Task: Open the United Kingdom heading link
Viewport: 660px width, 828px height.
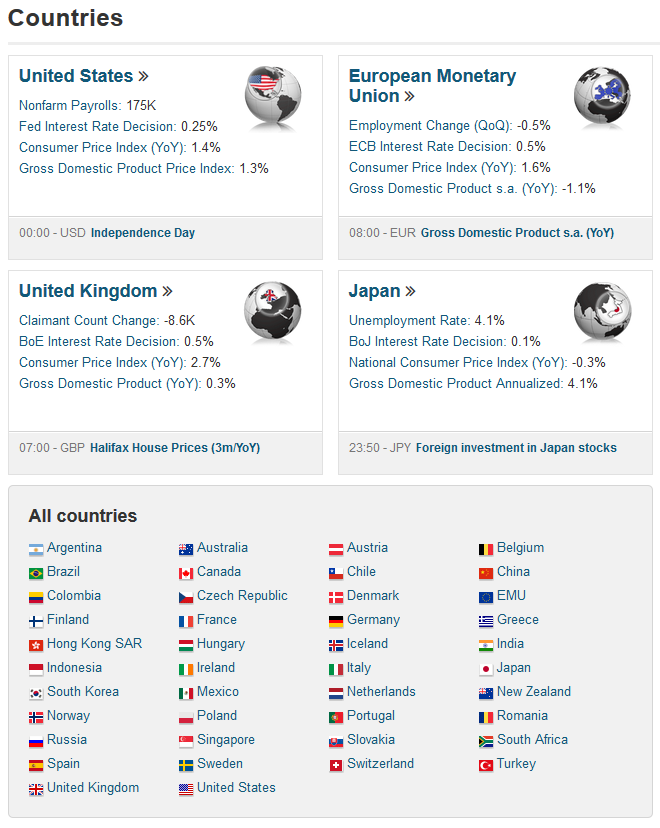Action: click(88, 291)
